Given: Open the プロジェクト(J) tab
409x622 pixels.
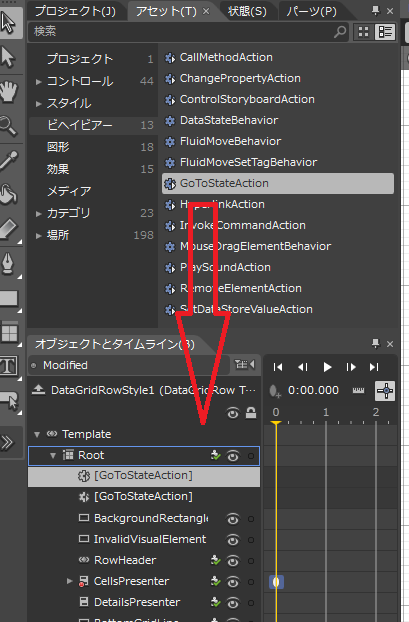Looking at the screenshot, I should pos(75,11).
